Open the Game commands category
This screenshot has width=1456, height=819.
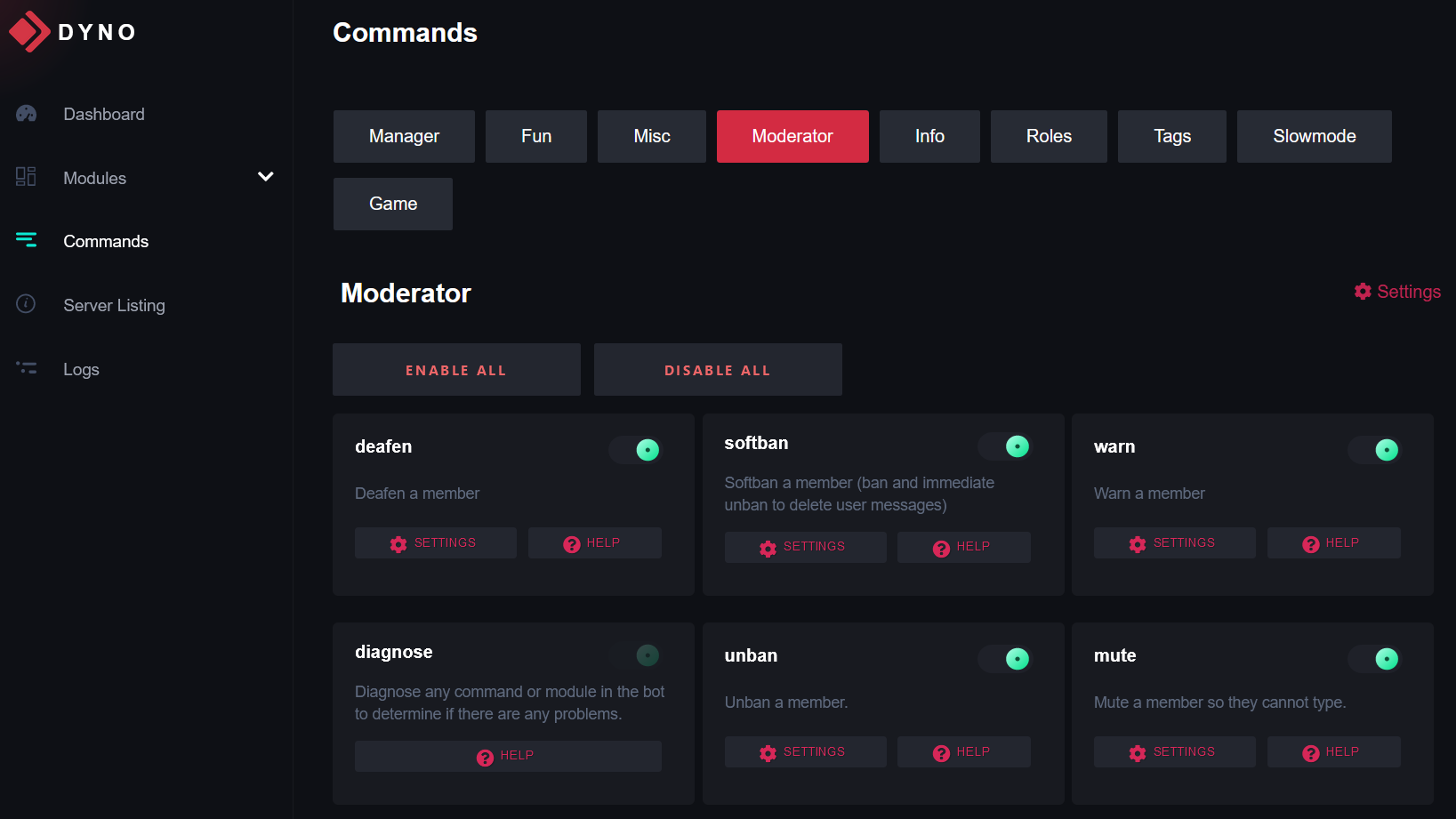click(x=392, y=204)
